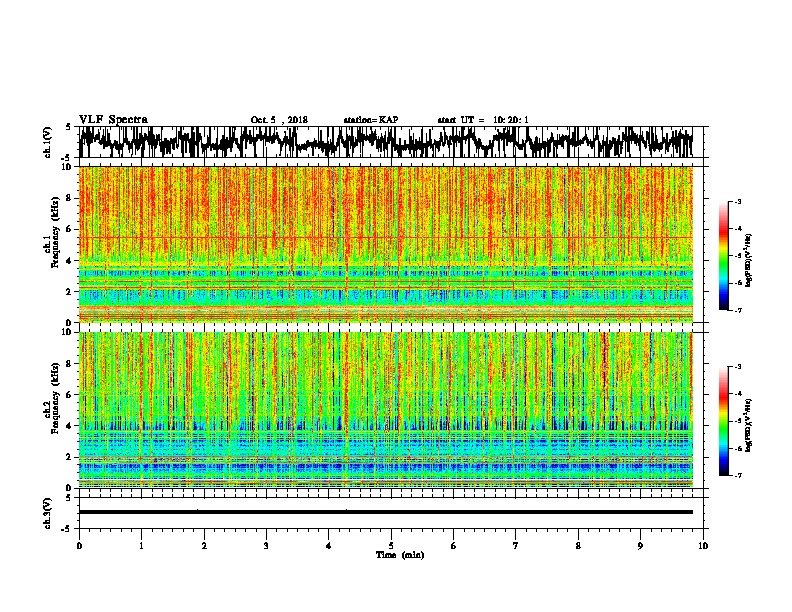
Task: Click the 'Oct. 5 , 2018' date text
Action: (x=279, y=120)
